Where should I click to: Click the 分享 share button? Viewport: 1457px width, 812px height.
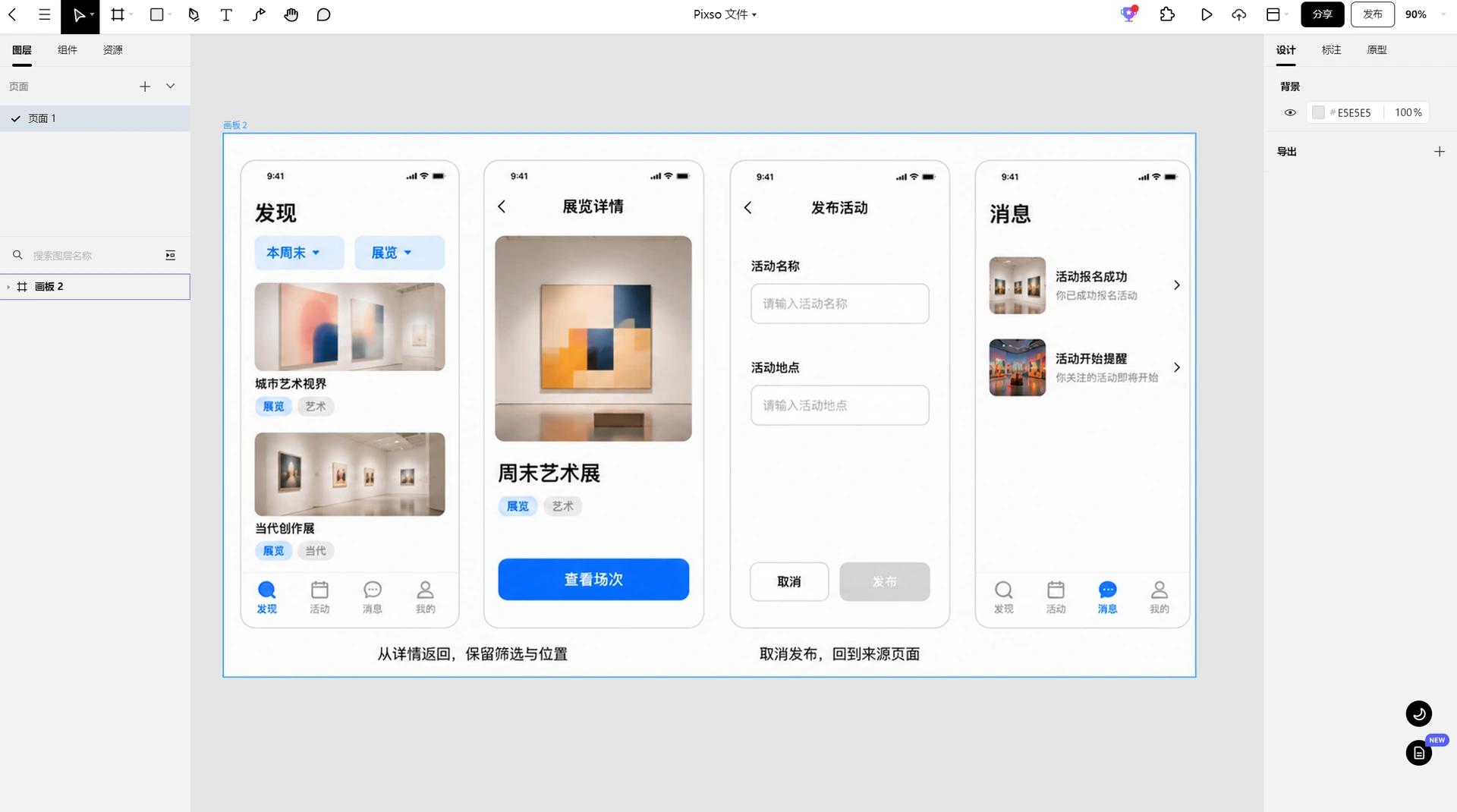[1322, 14]
